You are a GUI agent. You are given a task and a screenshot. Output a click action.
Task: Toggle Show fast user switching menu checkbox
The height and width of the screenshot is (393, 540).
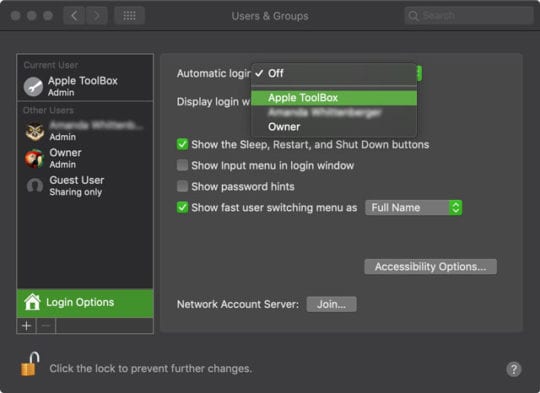(x=182, y=207)
